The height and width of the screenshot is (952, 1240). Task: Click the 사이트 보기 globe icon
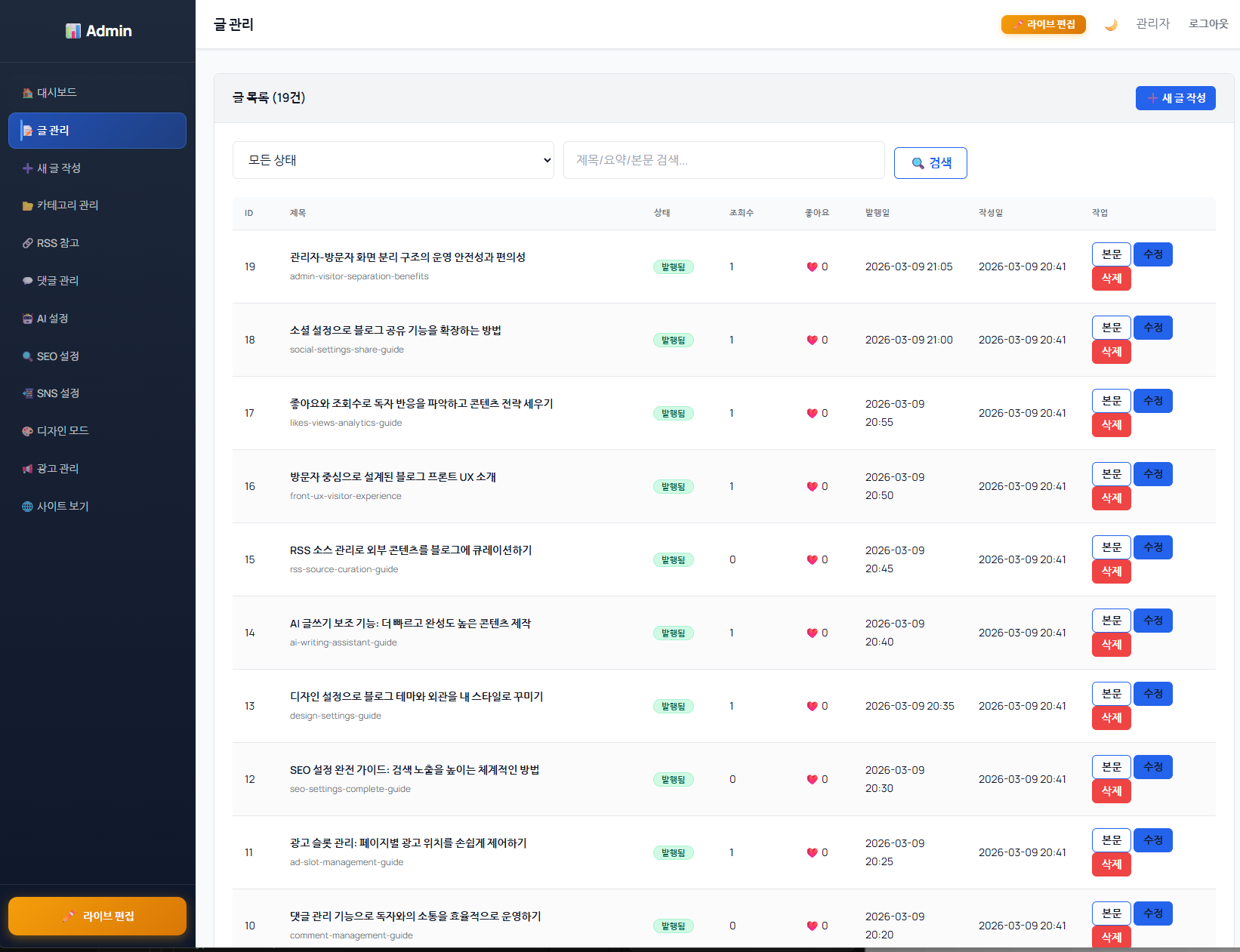27,507
